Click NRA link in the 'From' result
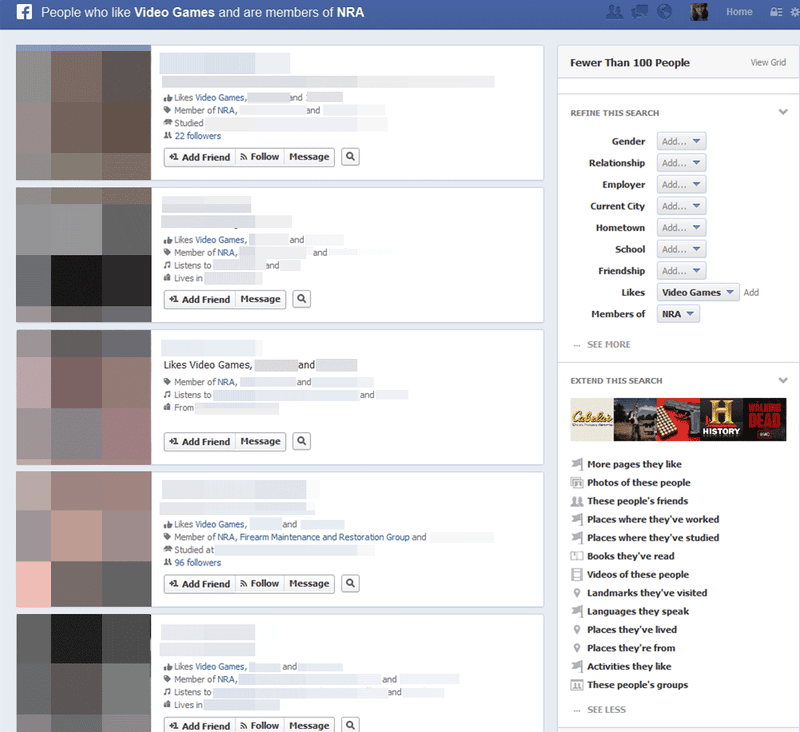The width and height of the screenshot is (800, 732). coord(227,382)
